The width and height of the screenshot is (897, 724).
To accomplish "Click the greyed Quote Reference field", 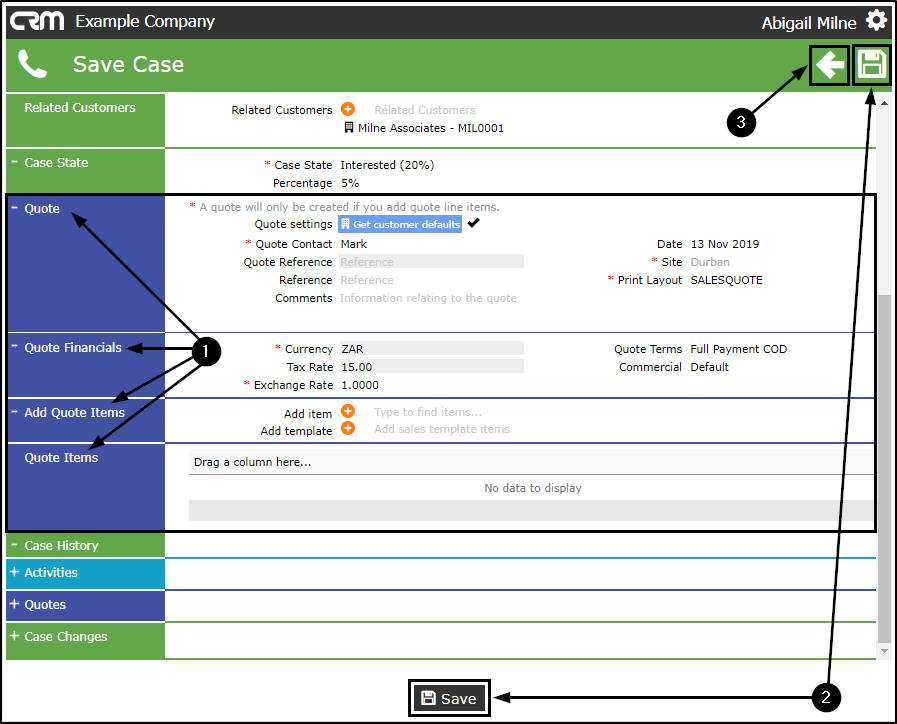I will 431,261.
